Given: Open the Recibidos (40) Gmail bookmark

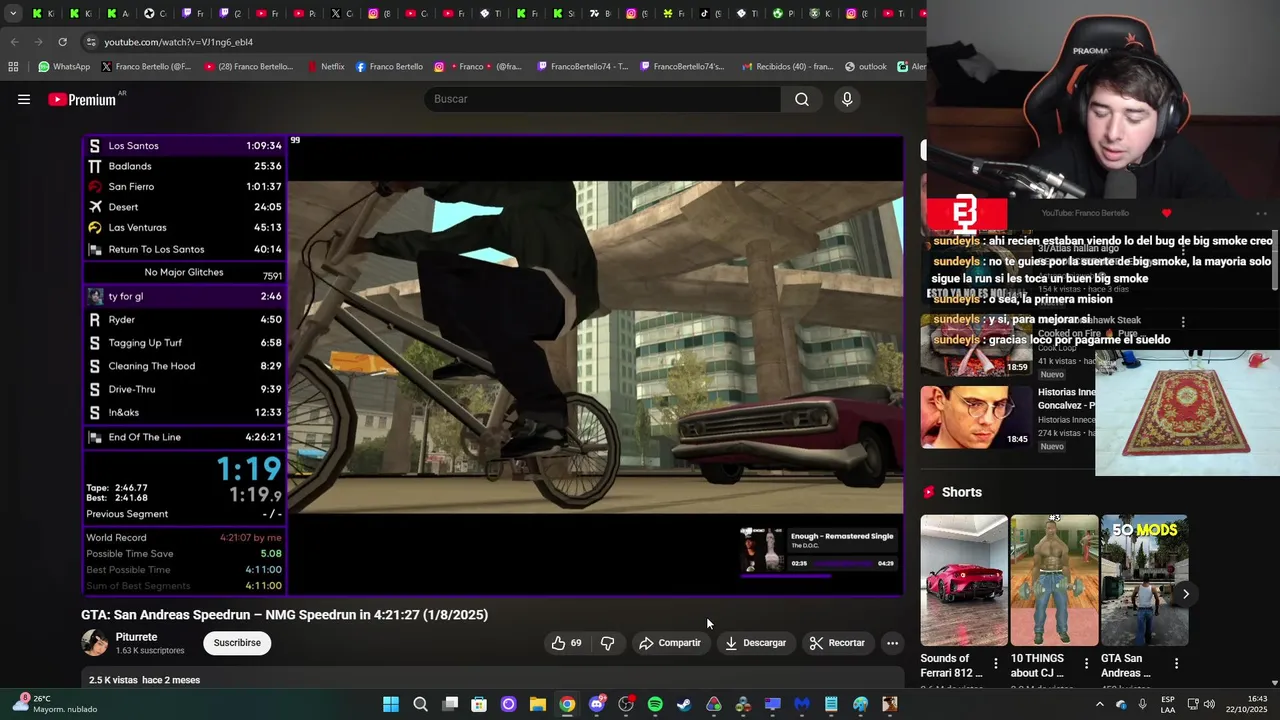Looking at the screenshot, I should tap(787, 67).
